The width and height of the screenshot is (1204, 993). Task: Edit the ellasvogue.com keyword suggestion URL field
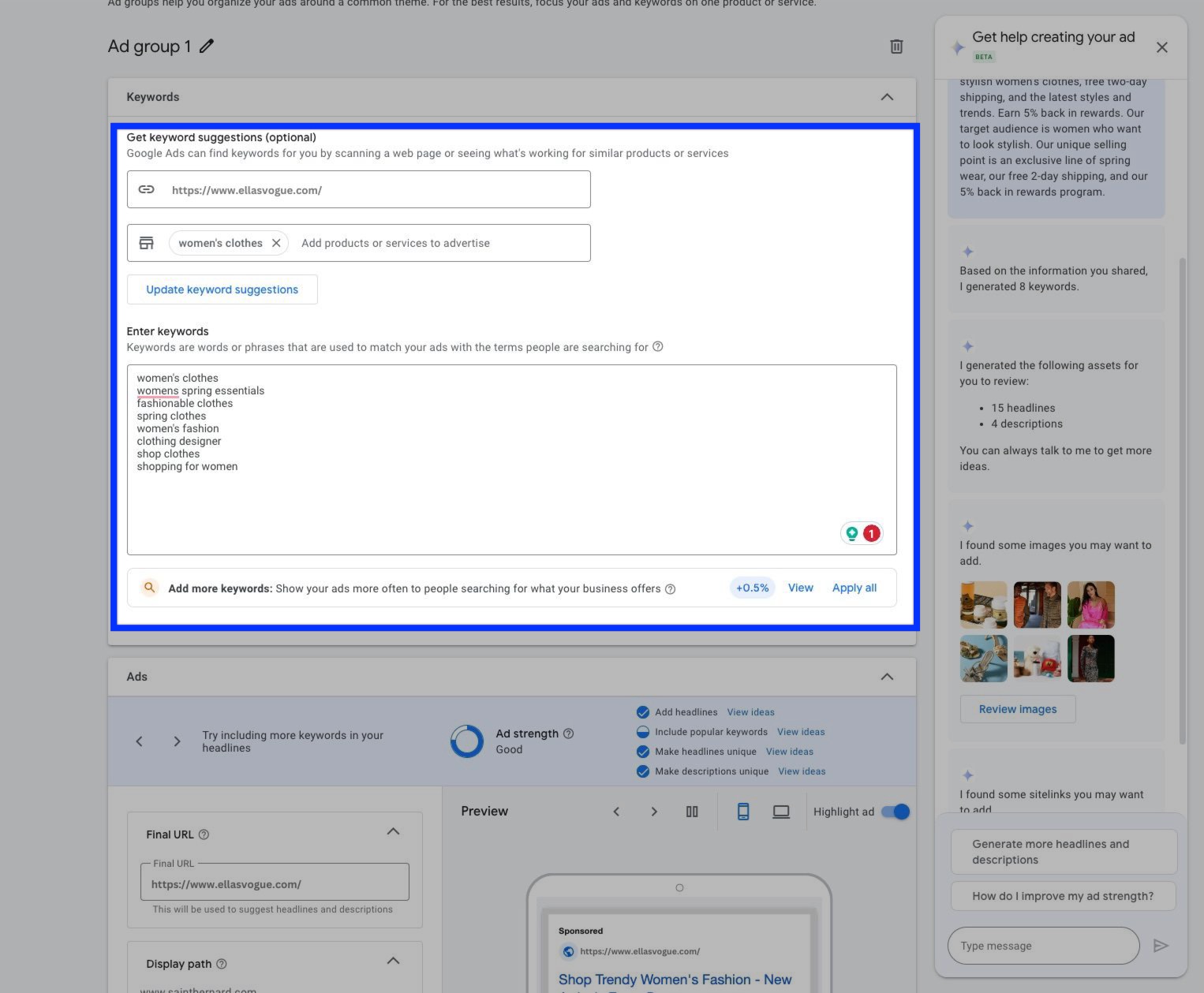(x=358, y=189)
